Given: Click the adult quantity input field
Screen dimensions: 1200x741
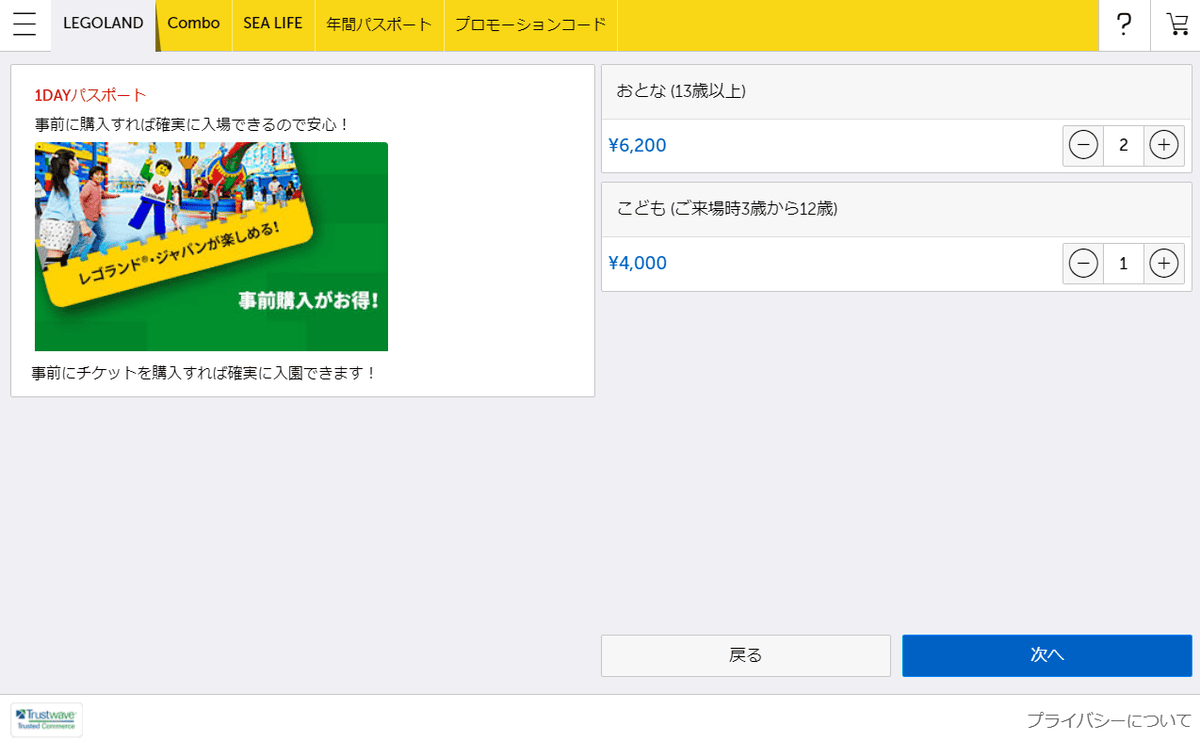Looking at the screenshot, I should (x=1123, y=145).
